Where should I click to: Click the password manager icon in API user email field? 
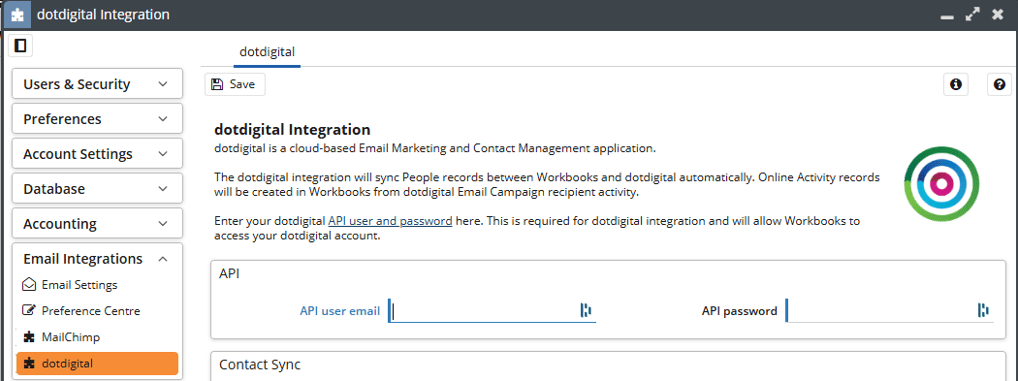point(586,310)
